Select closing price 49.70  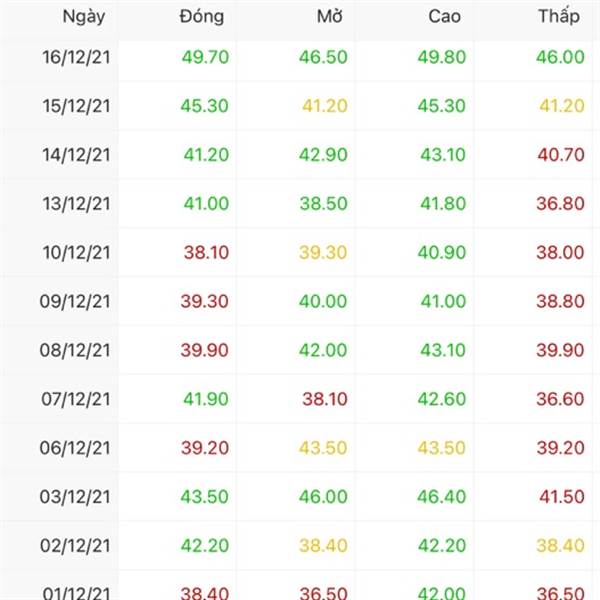click(x=205, y=57)
